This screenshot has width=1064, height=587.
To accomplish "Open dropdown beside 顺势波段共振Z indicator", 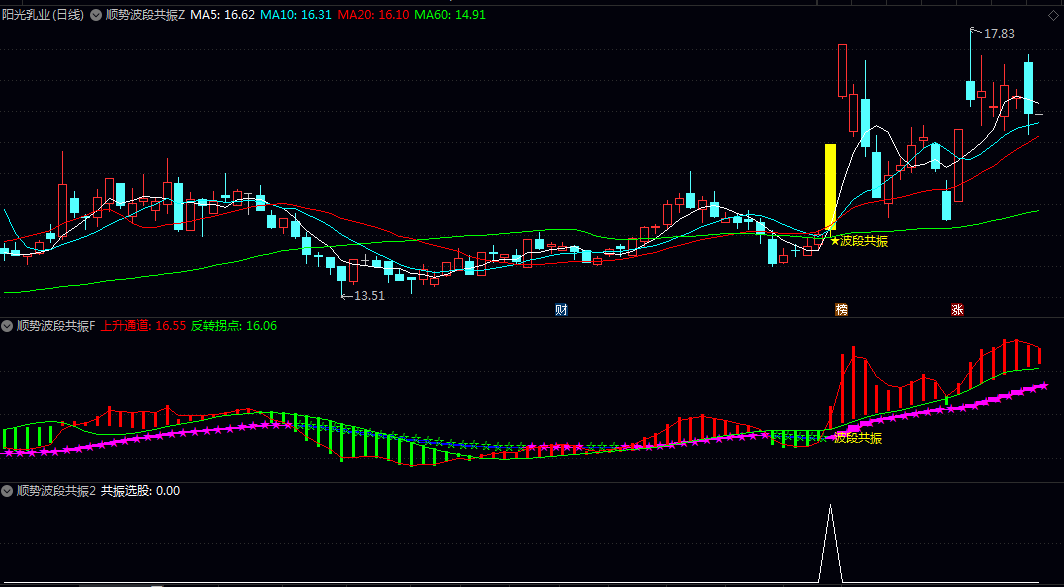I will click(x=96, y=14).
